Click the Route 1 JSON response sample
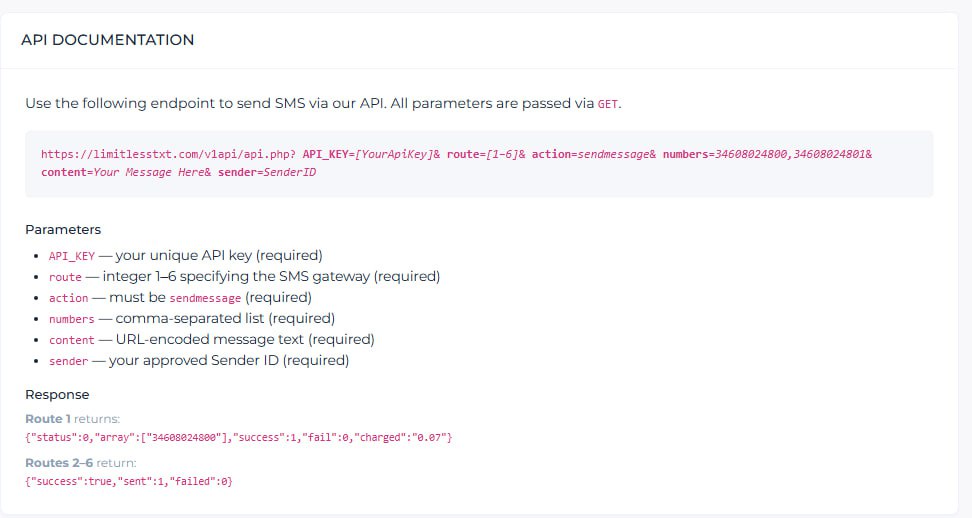 point(239,438)
